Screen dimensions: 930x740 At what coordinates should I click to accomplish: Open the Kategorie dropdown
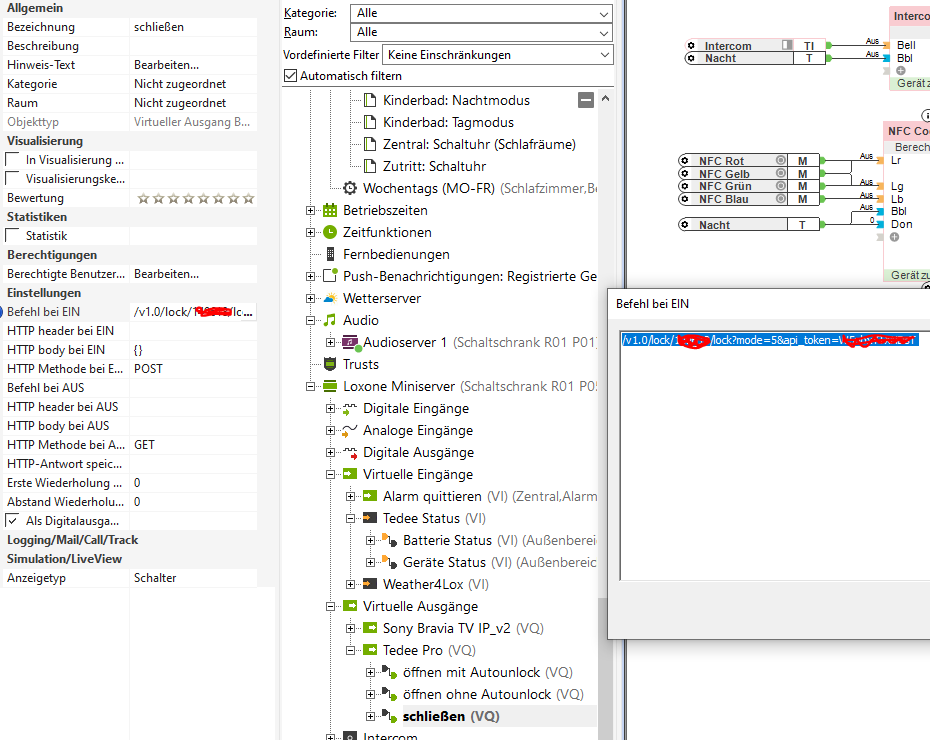(x=481, y=13)
